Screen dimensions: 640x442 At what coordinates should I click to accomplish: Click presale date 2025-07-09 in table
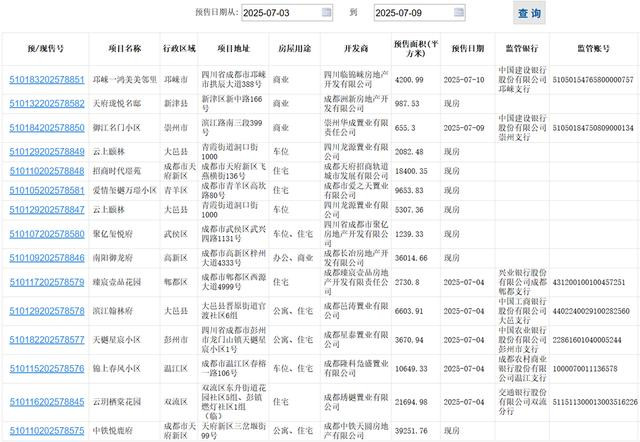464,128
